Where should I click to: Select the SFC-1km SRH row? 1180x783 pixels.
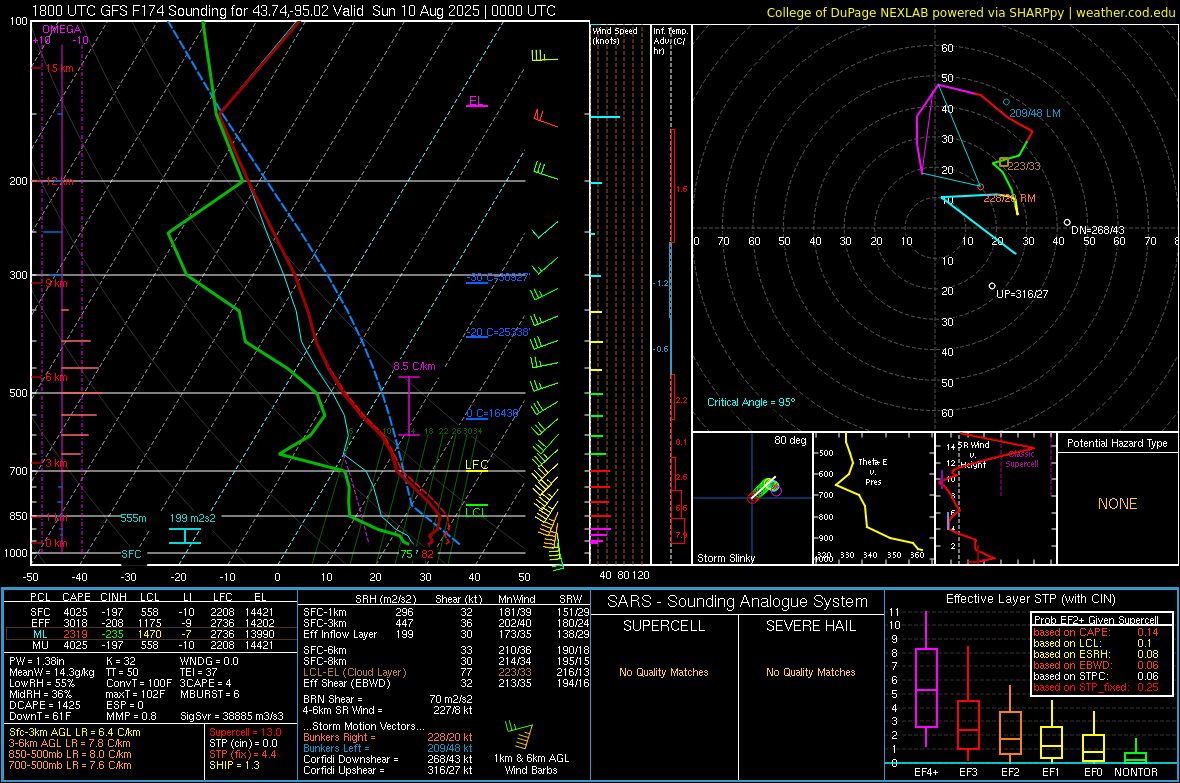coord(446,612)
